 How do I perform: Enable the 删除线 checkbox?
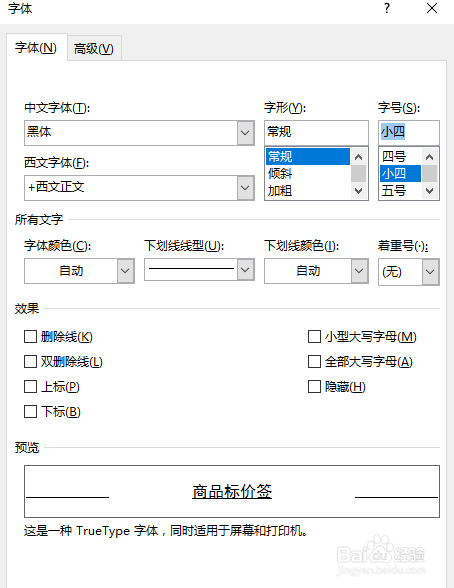30,337
